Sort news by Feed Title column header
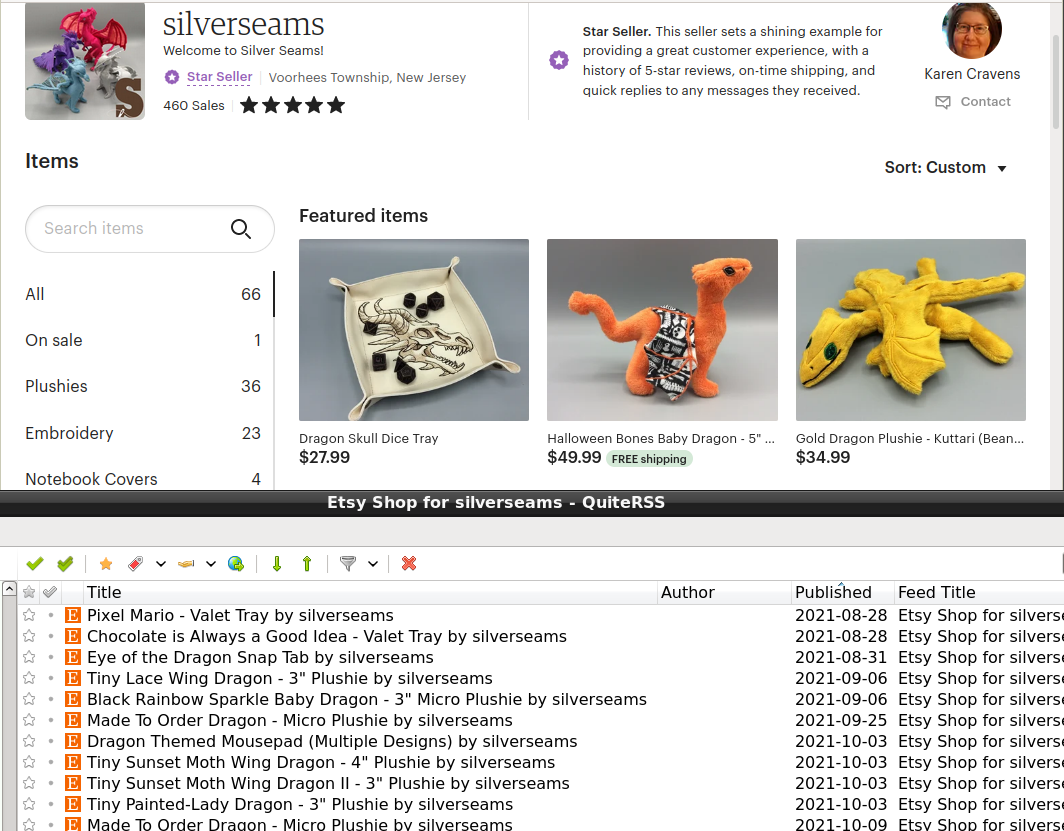Viewport: 1064px width, 831px height. point(979,592)
